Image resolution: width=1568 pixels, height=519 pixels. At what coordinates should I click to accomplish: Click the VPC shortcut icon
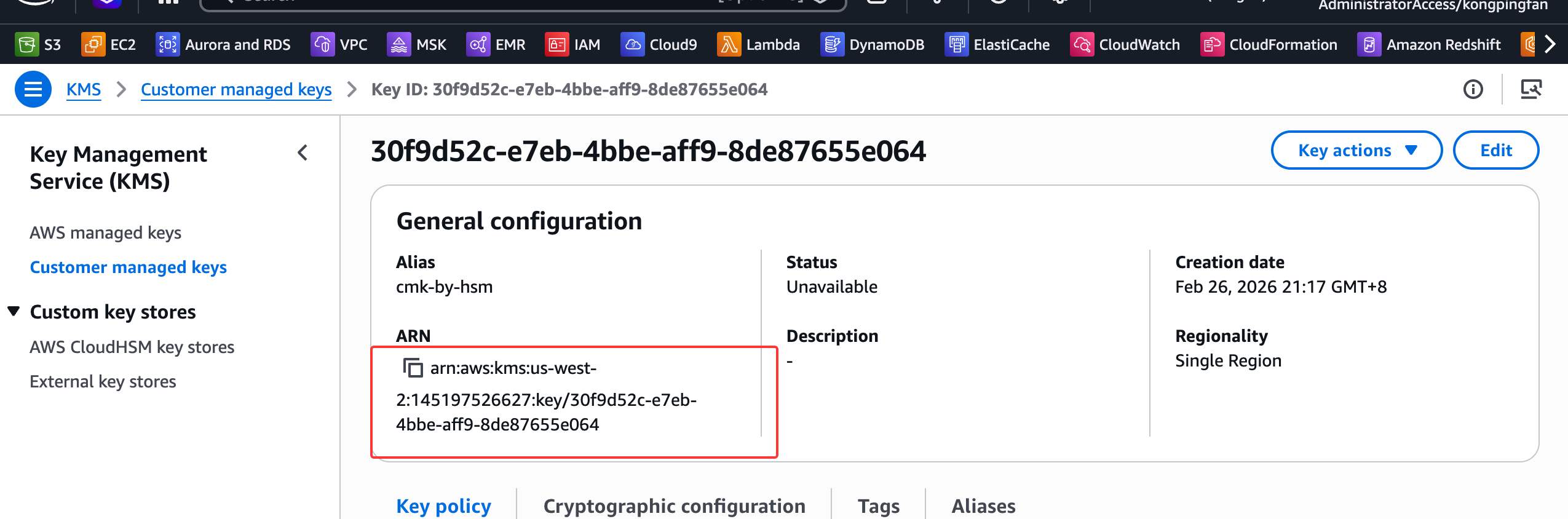[322, 45]
